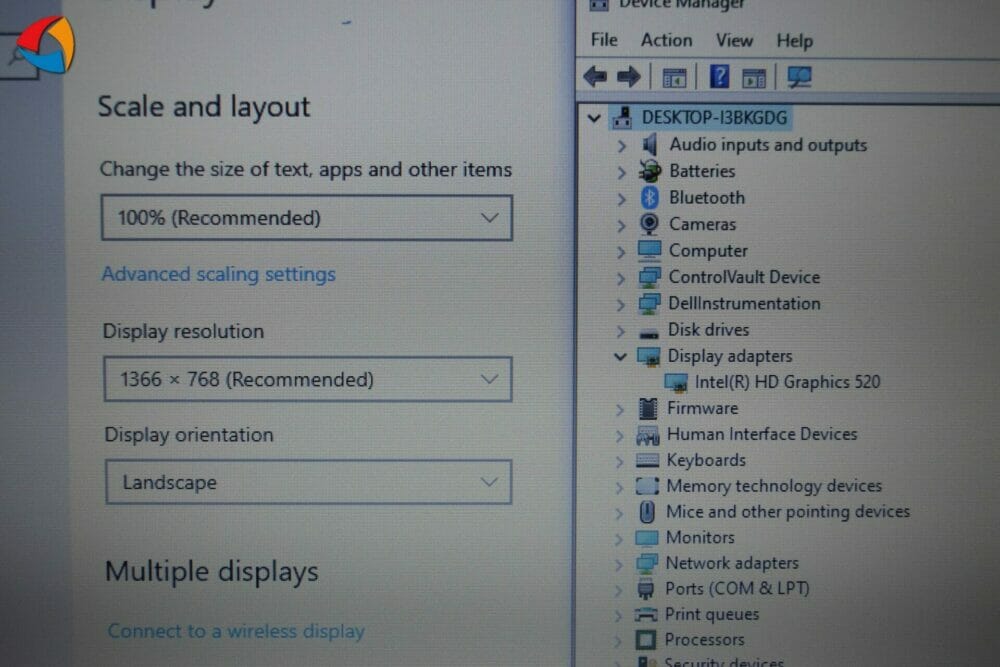Click the Disk drives icon

click(649, 333)
